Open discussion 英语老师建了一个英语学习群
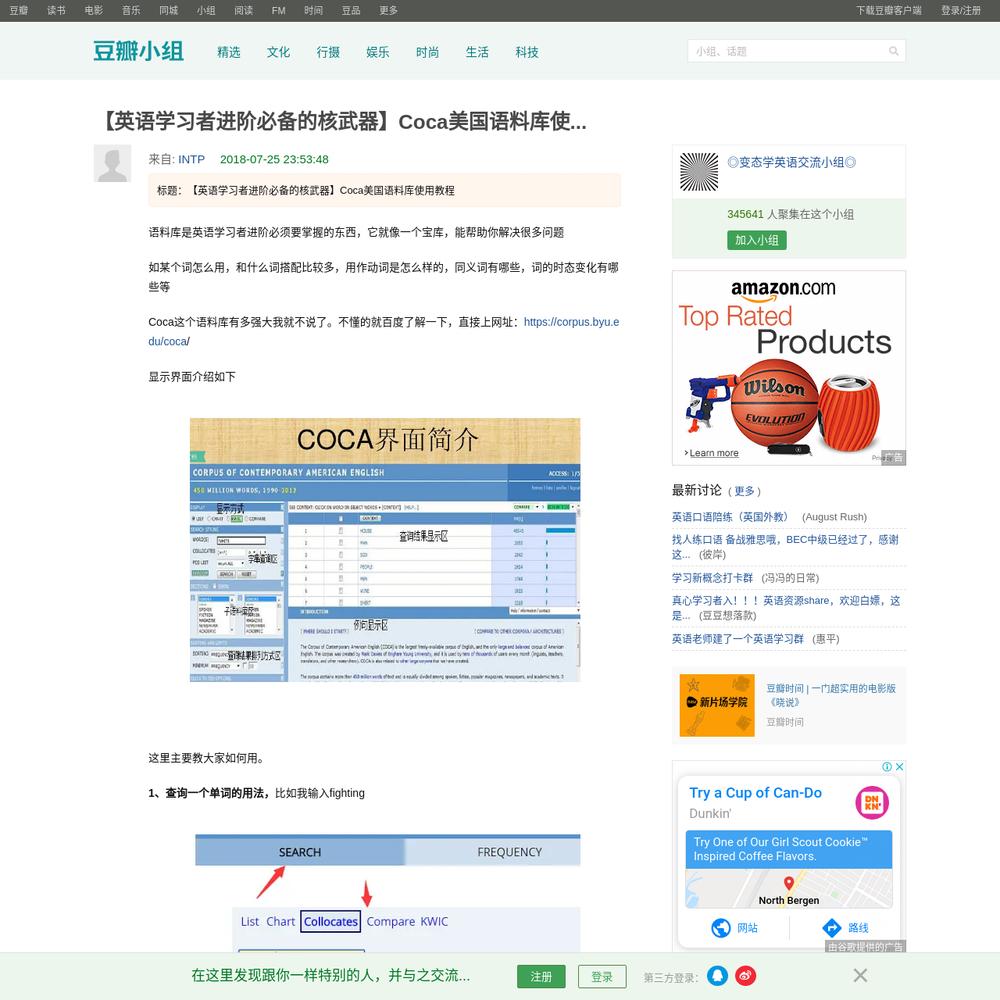1000x1000 pixels. click(x=738, y=639)
